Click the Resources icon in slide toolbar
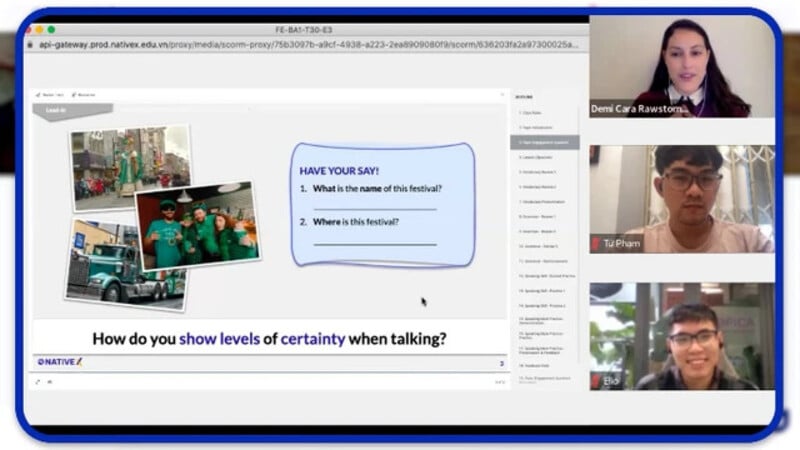The image size is (800, 450). [82, 95]
